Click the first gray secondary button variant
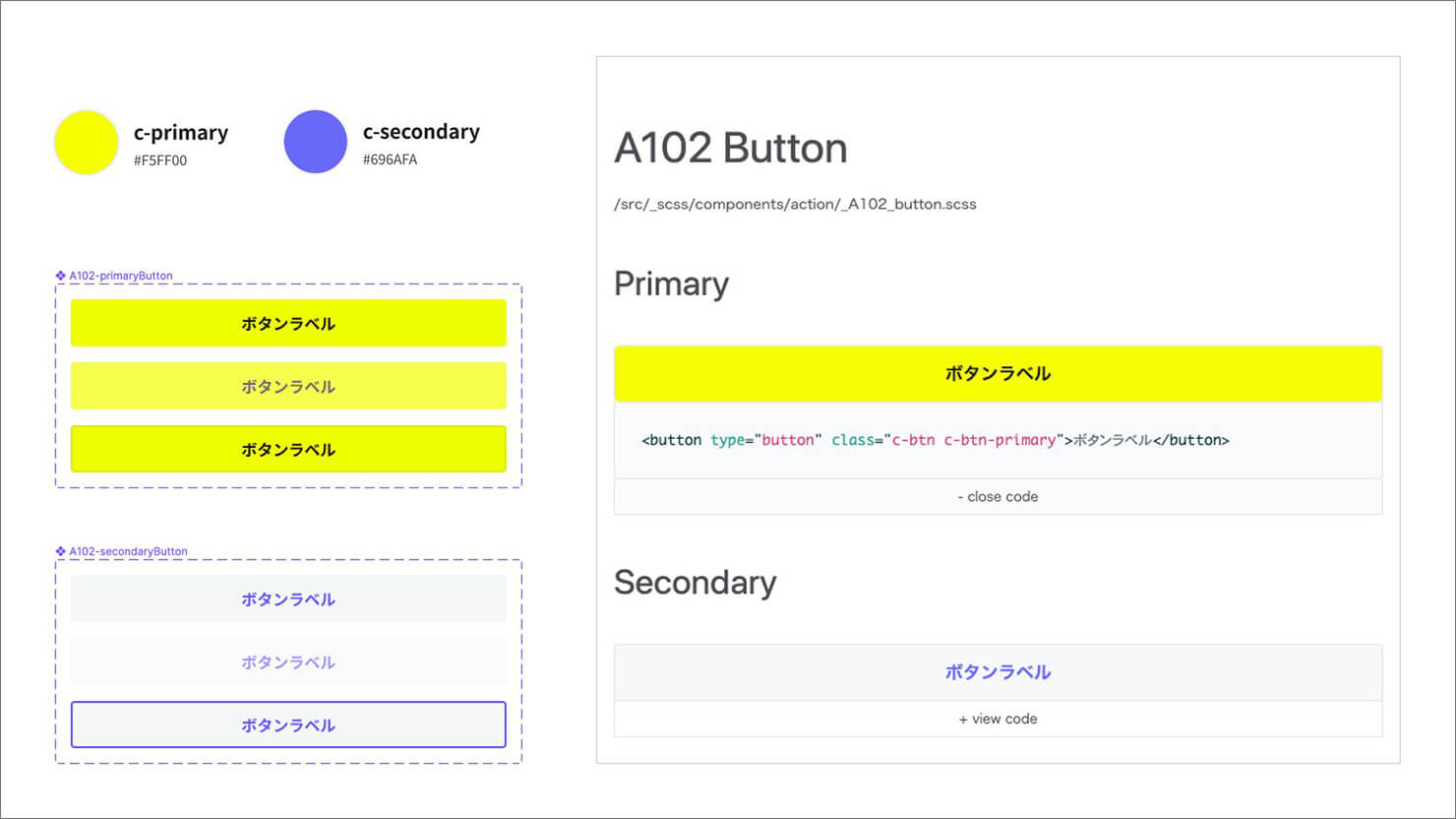Viewport: 1456px width, 819px height. pyautogui.click(x=288, y=598)
